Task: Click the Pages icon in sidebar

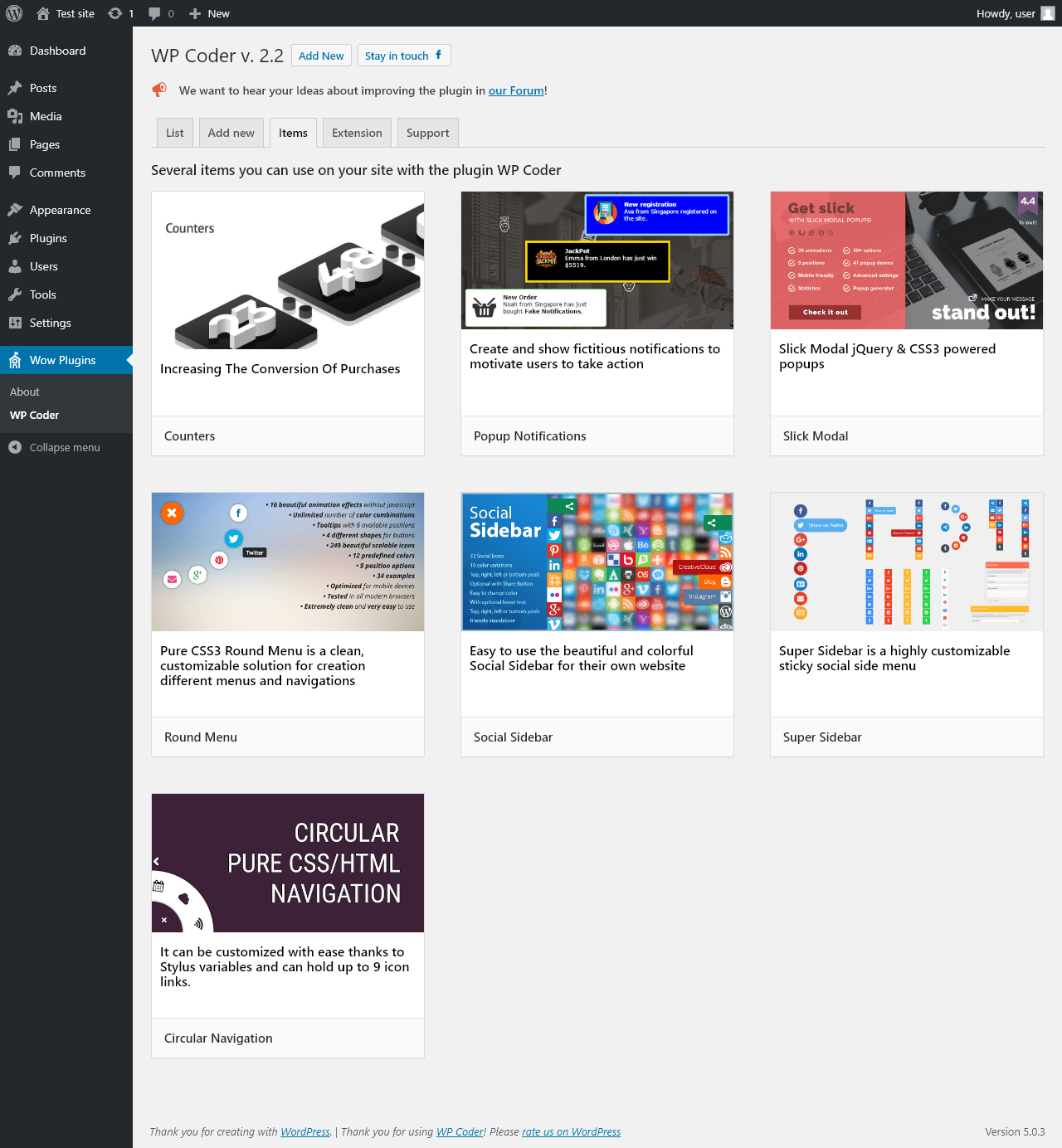Action: (15, 144)
